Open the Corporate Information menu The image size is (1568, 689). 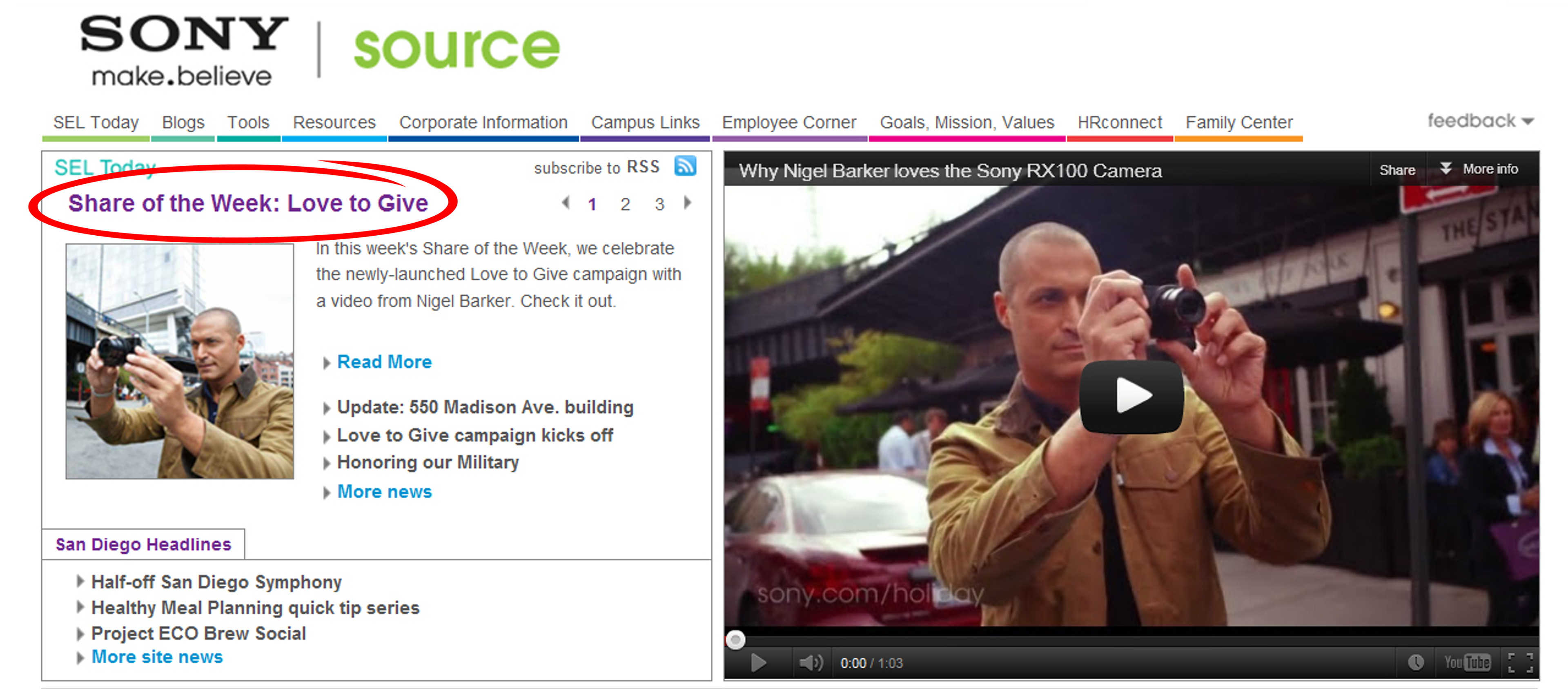pyautogui.click(x=483, y=123)
